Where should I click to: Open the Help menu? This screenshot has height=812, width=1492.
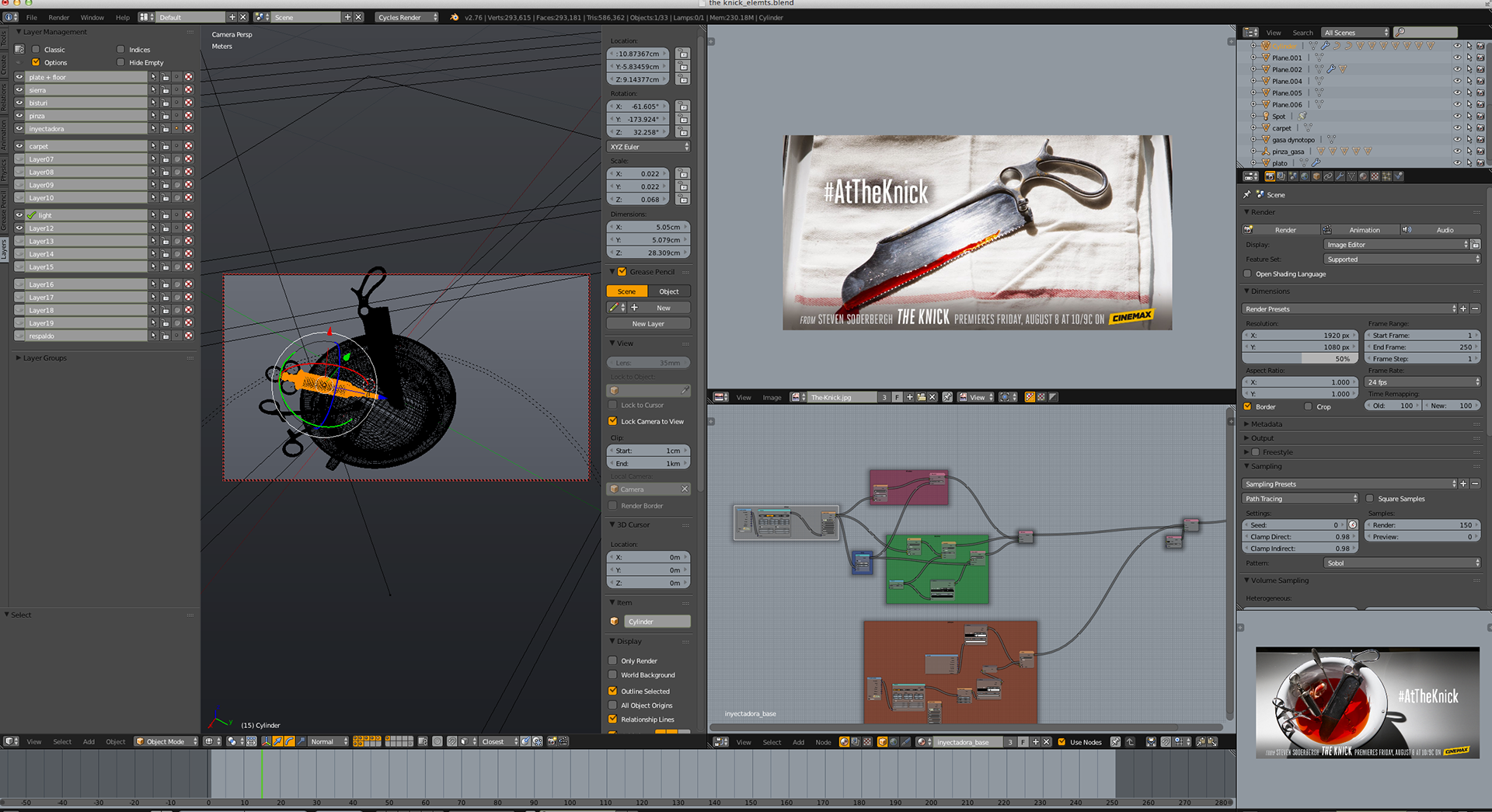coord(123,17)
